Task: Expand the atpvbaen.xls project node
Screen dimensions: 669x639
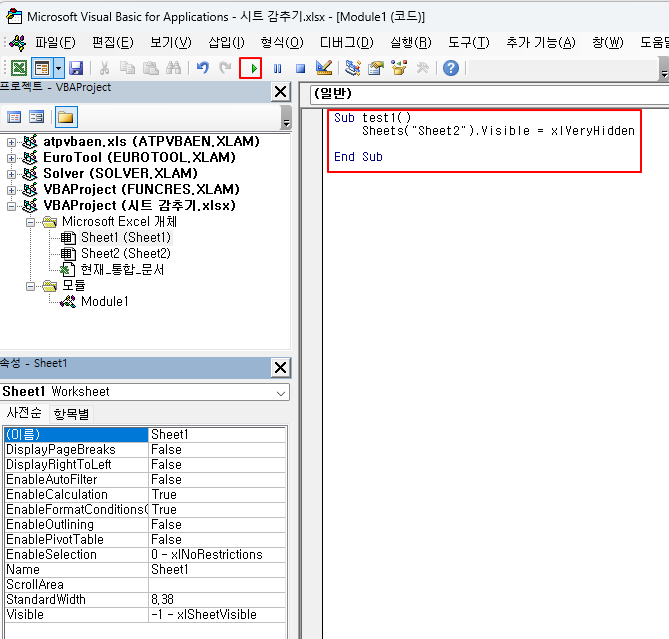Action: (12, 142)
